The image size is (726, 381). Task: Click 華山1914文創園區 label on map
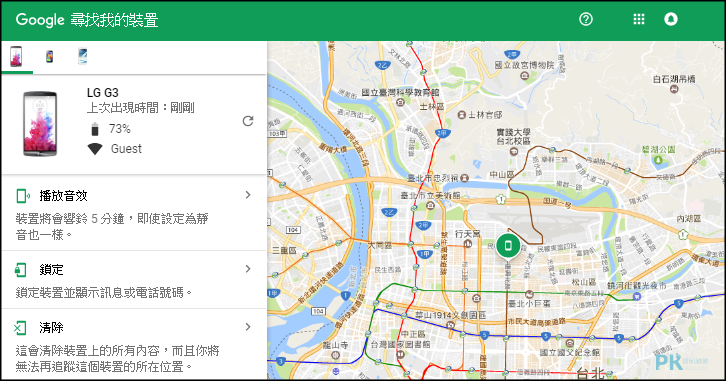coord(450,315)
